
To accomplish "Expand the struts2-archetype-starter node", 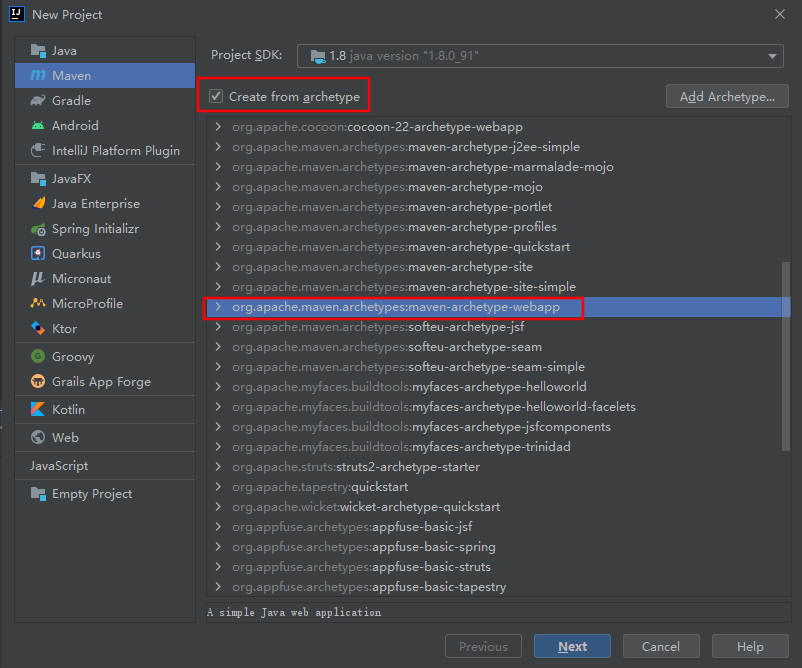I will tap(218, 466).
